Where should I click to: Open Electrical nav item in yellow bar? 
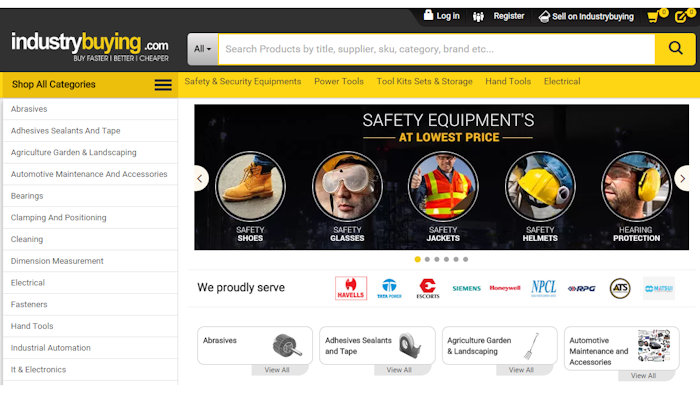pyautogui.click(x=562, y=82)
